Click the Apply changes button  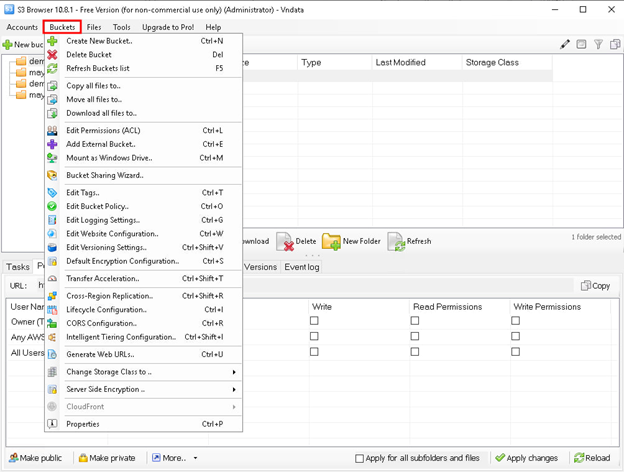click(526, 458)
